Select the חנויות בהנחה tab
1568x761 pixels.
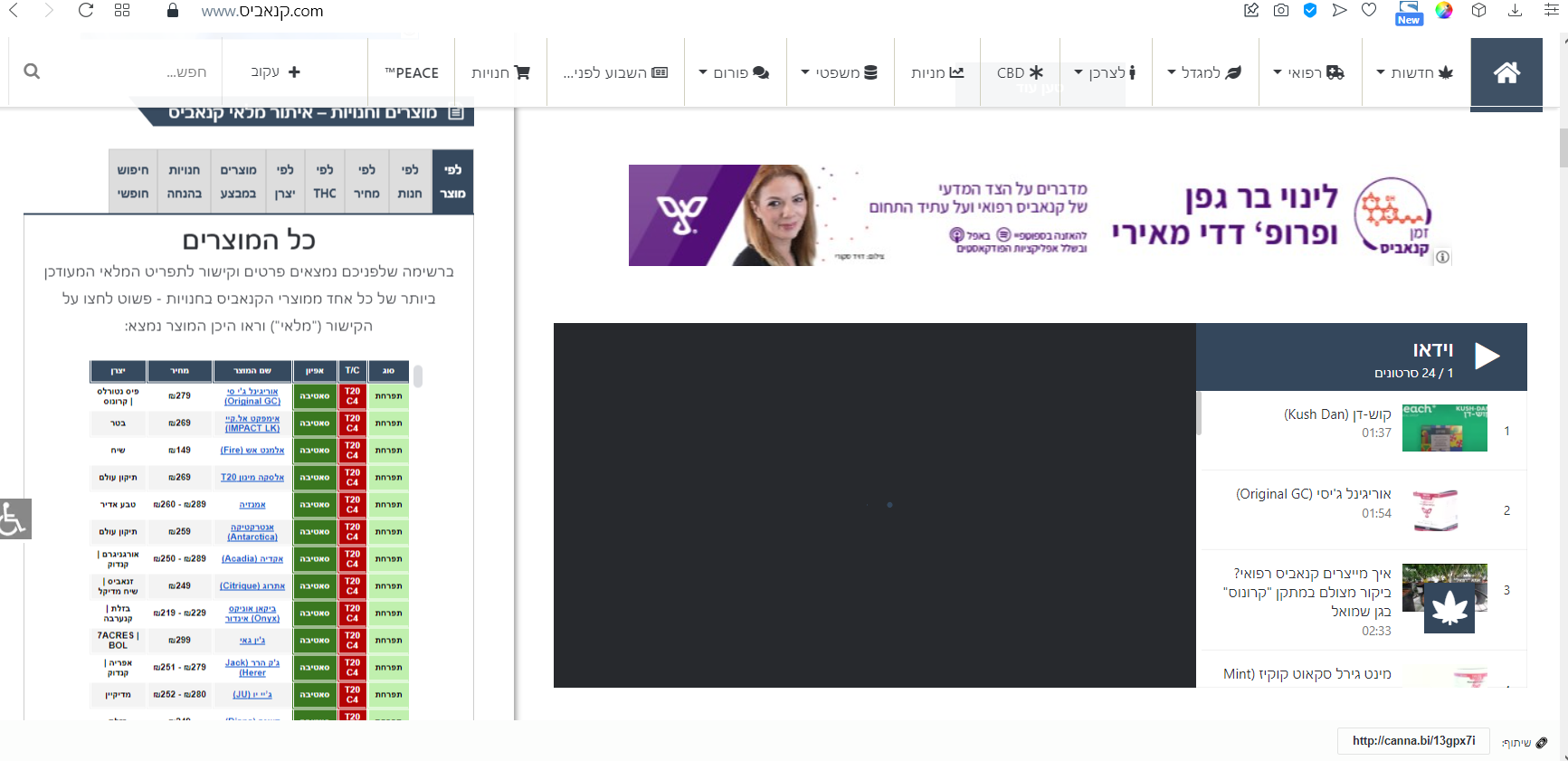(185, 181)
